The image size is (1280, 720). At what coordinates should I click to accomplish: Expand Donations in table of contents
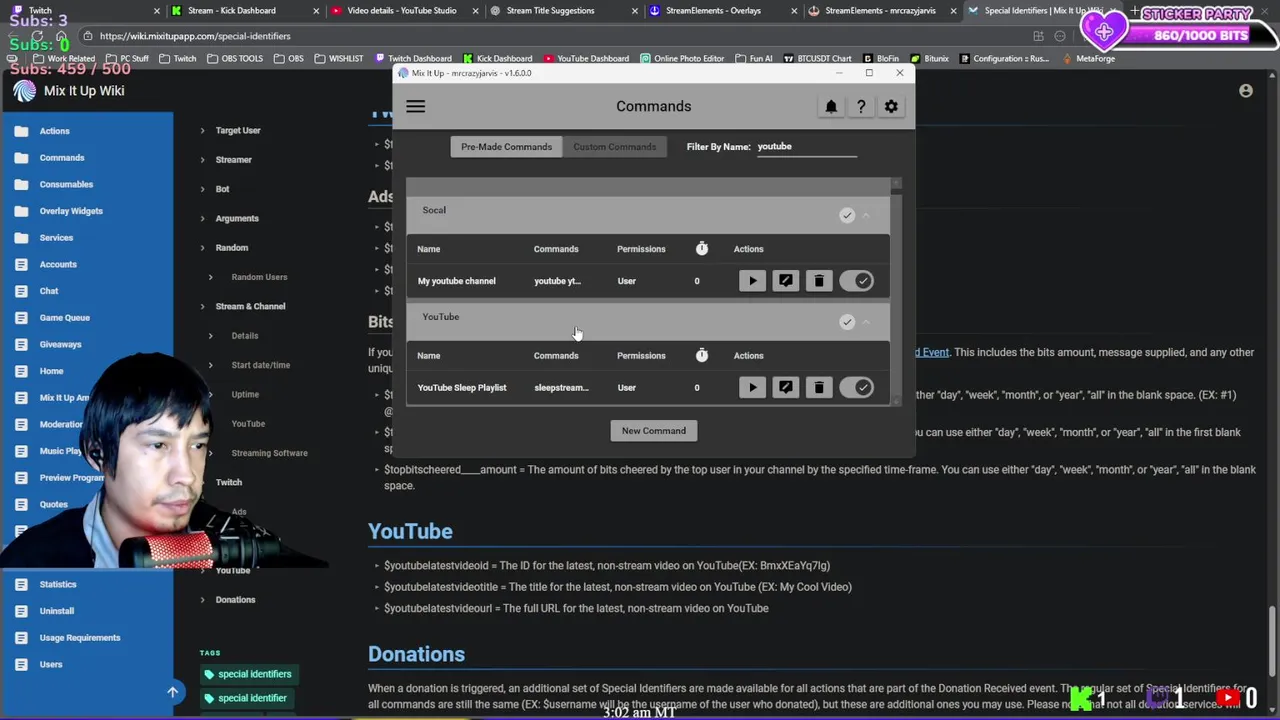pyautogui.click(x=202, y=600)
